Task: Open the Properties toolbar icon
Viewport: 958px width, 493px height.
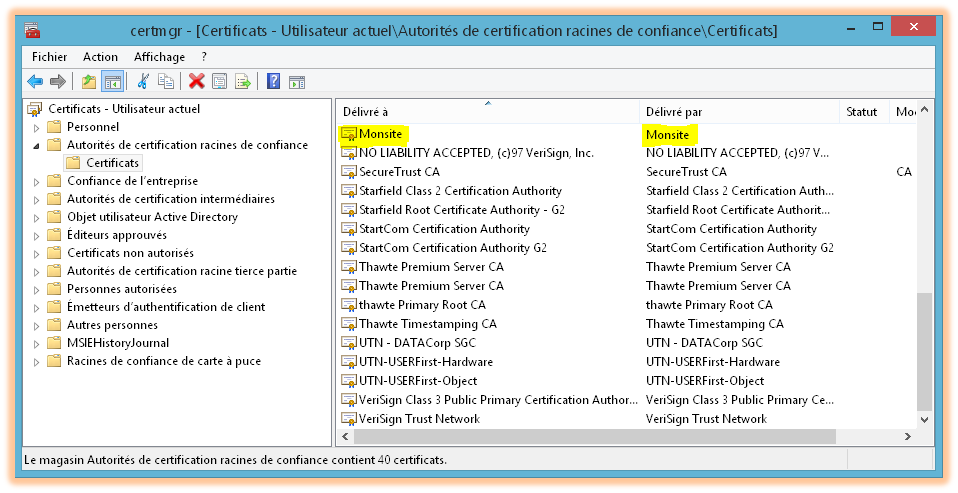Action: (x=219, y=81)
